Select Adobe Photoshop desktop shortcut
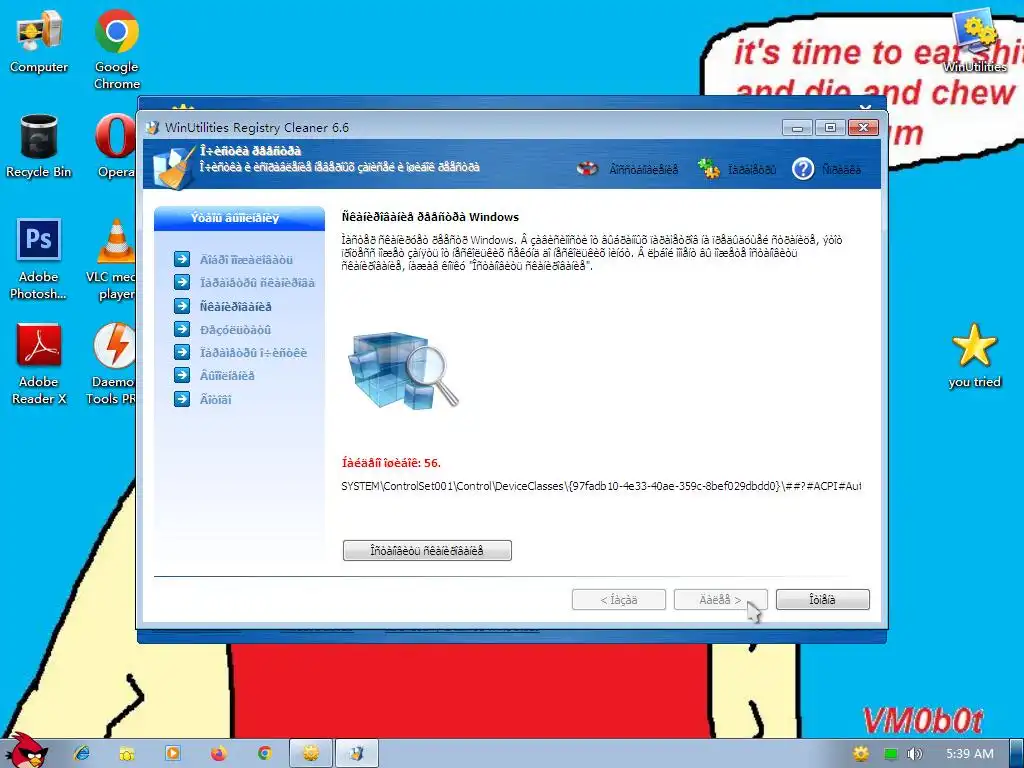 [39, 259]
